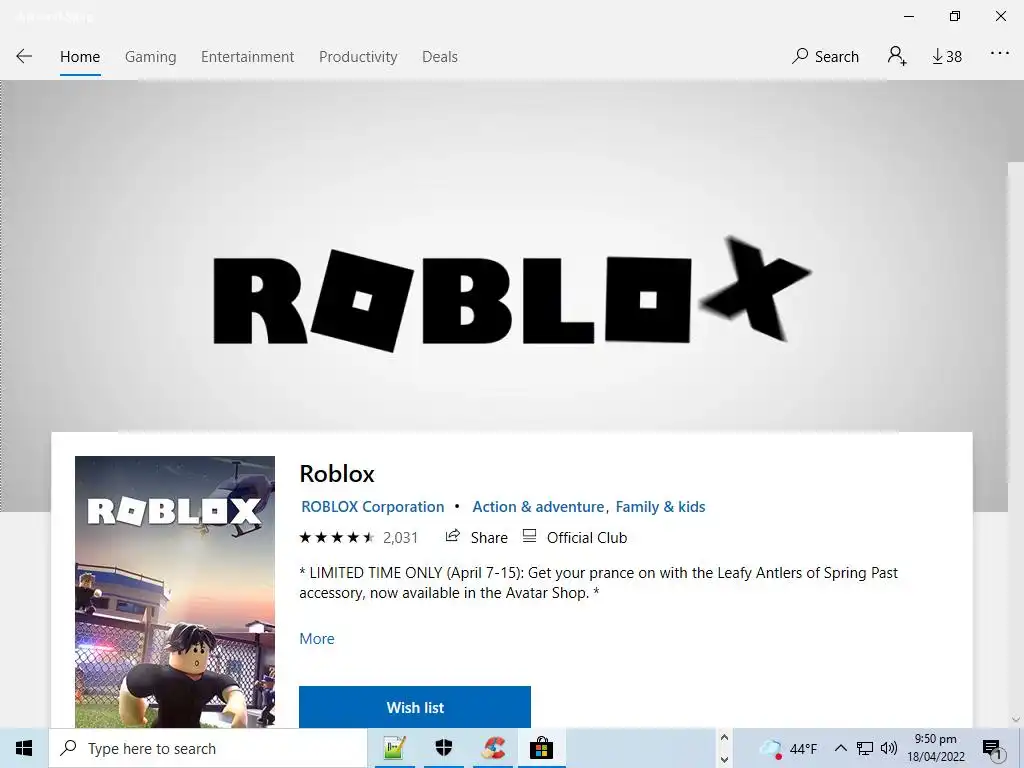This screenshot has width=1024, height=768.
Task: Go back using the back arrow
Action: pyautogui.click(x=24, y=56)
